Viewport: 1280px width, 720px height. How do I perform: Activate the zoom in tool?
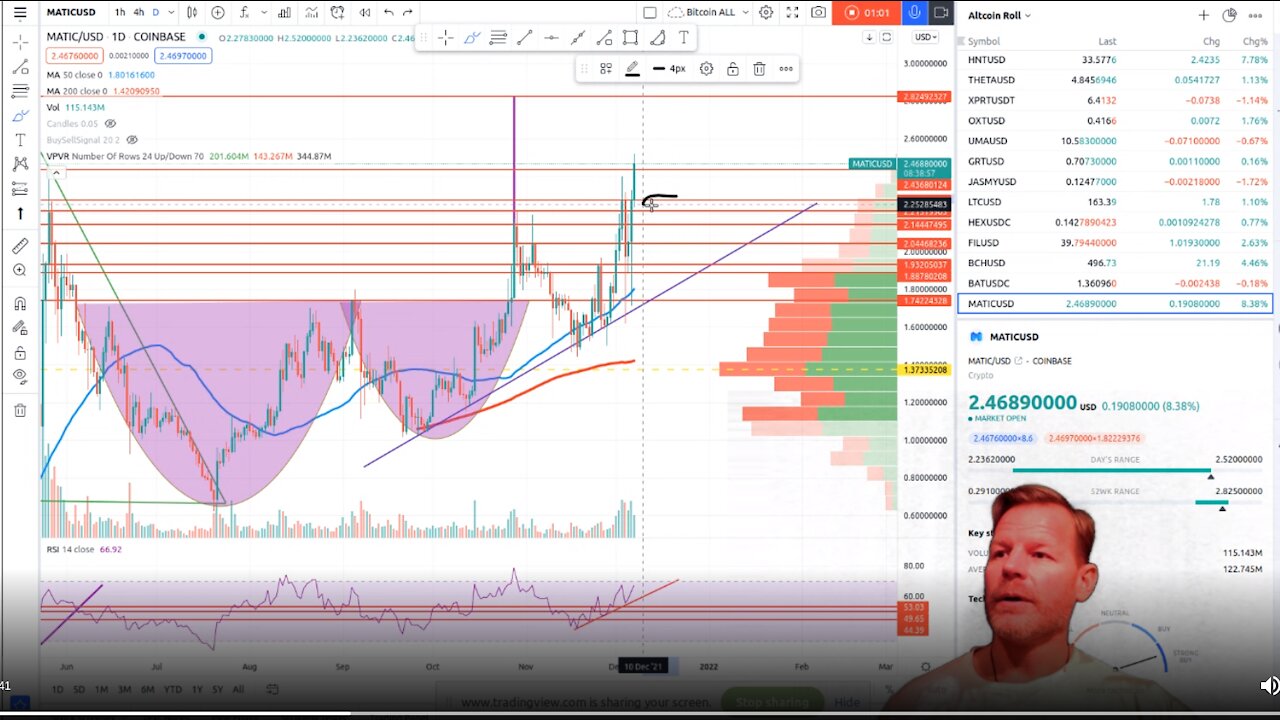click(x=20, y=270)
